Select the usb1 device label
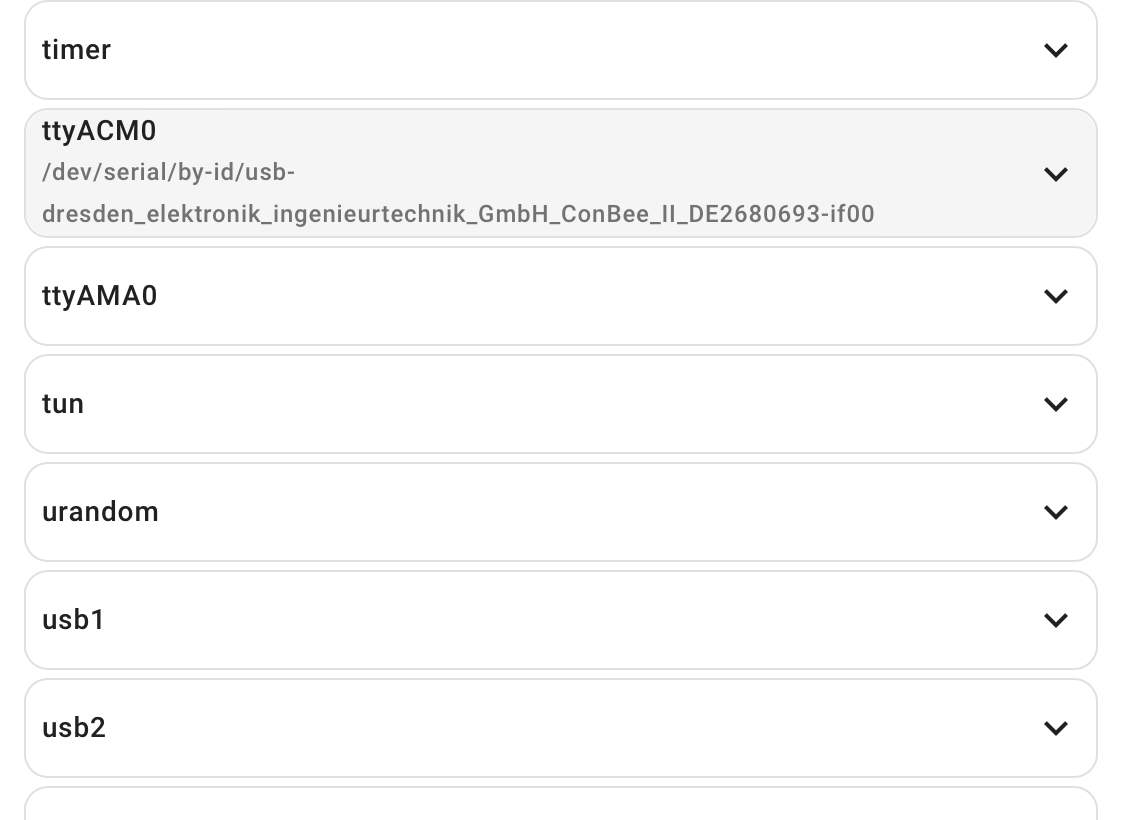Viewport: 1124px width, 820px height. (x=73, y=620)
